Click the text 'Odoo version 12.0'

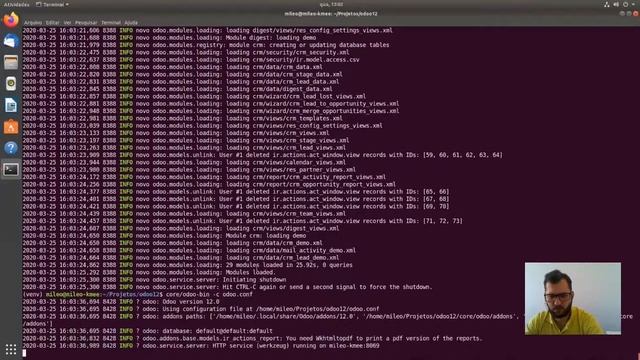point(191,302)
